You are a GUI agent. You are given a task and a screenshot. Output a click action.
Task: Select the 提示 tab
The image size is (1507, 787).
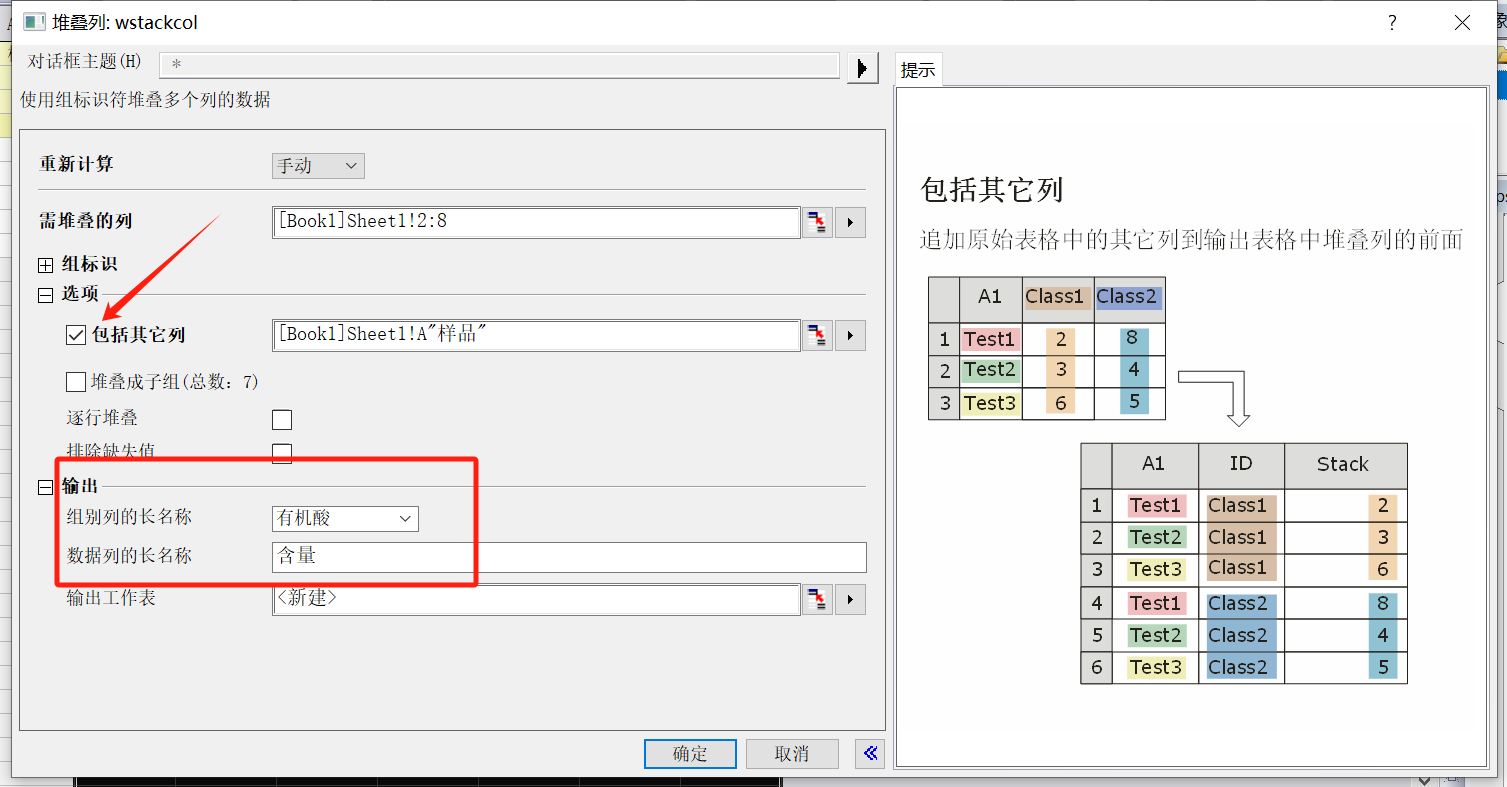918,70
